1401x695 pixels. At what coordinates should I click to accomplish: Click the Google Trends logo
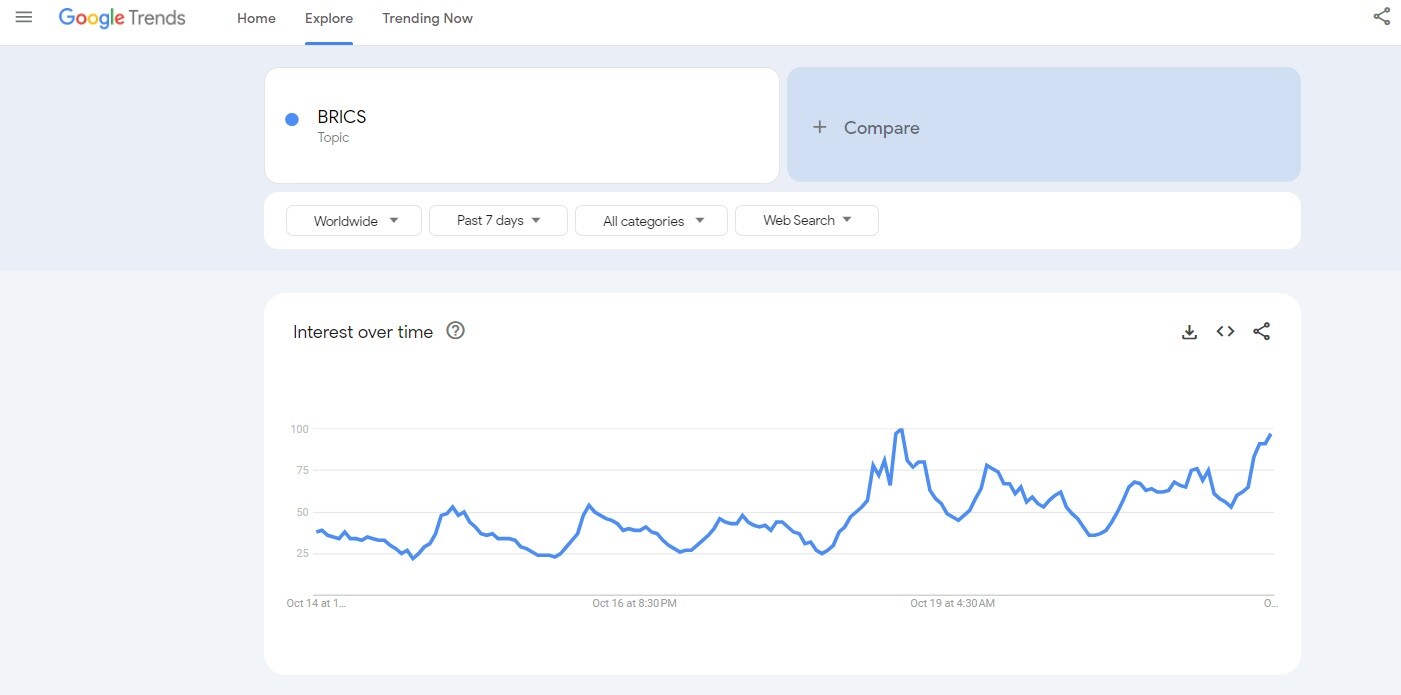(122, 18)
